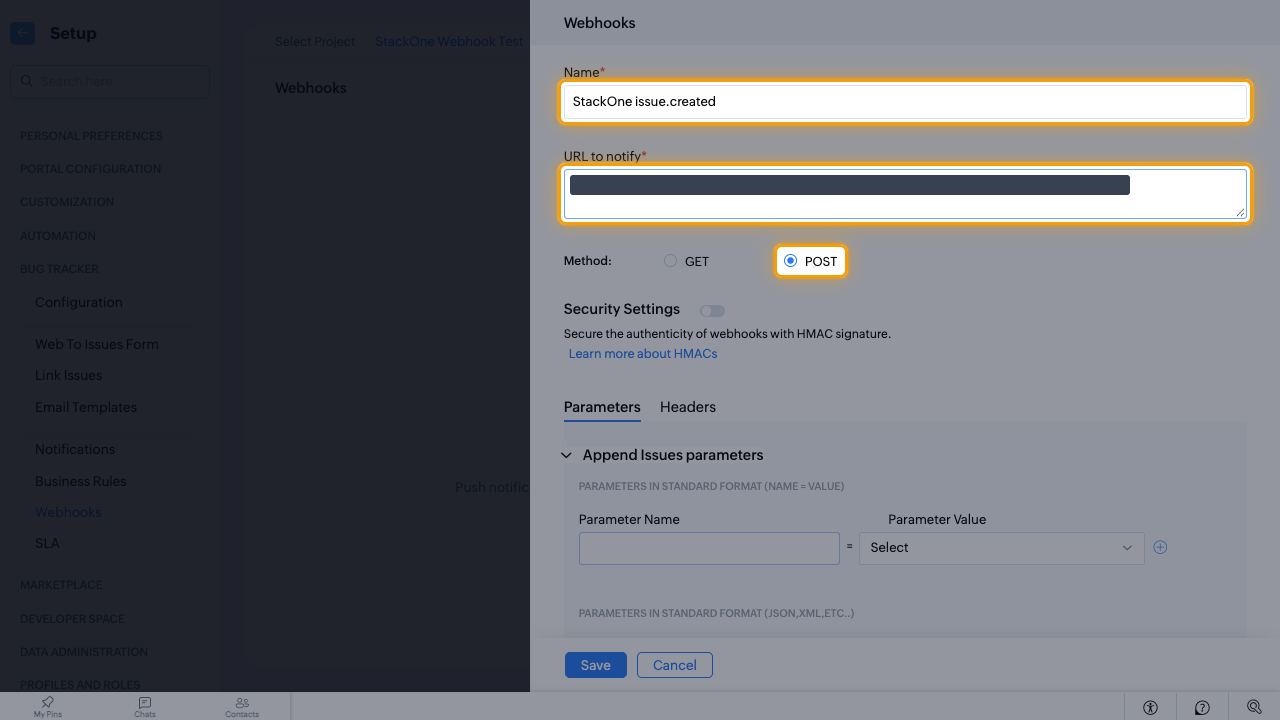Click the Parameter Name input field
Viewport: 1280px width, 720px height.
click(709, 548)
